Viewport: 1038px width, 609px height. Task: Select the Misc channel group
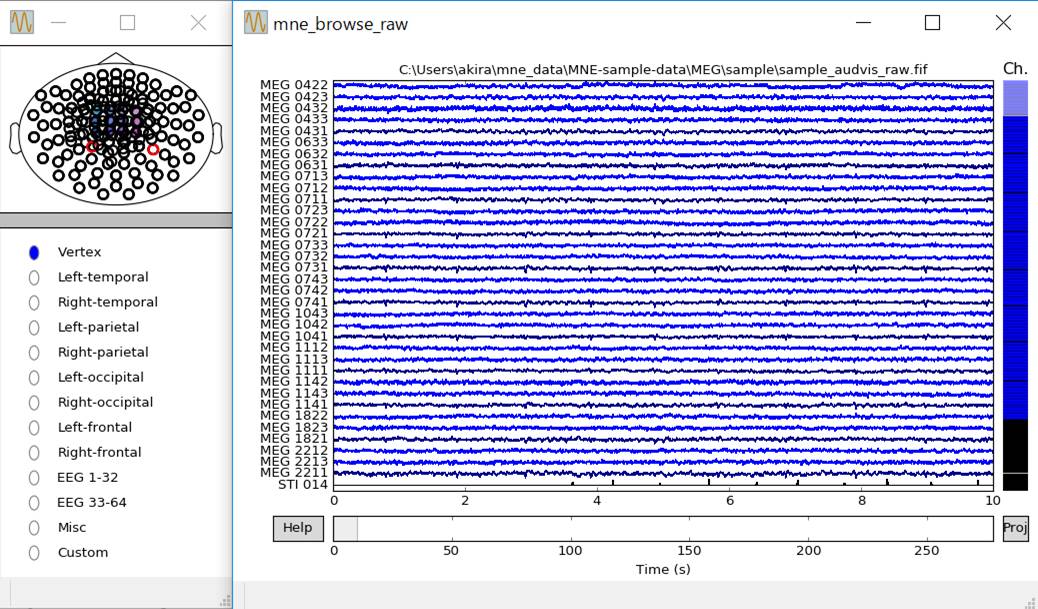tap(34, 528)
